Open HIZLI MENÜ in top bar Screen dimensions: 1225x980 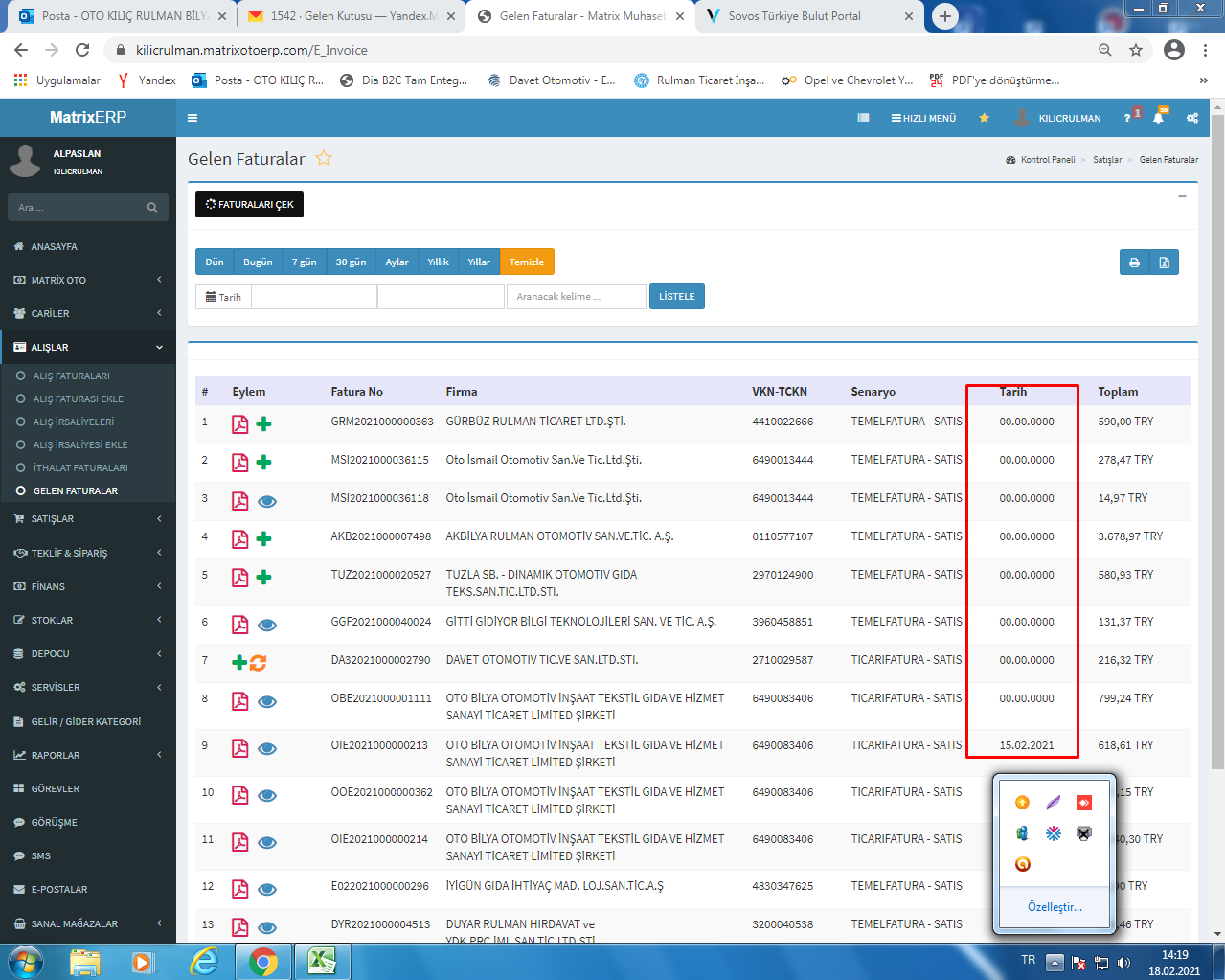click(923, 118)
